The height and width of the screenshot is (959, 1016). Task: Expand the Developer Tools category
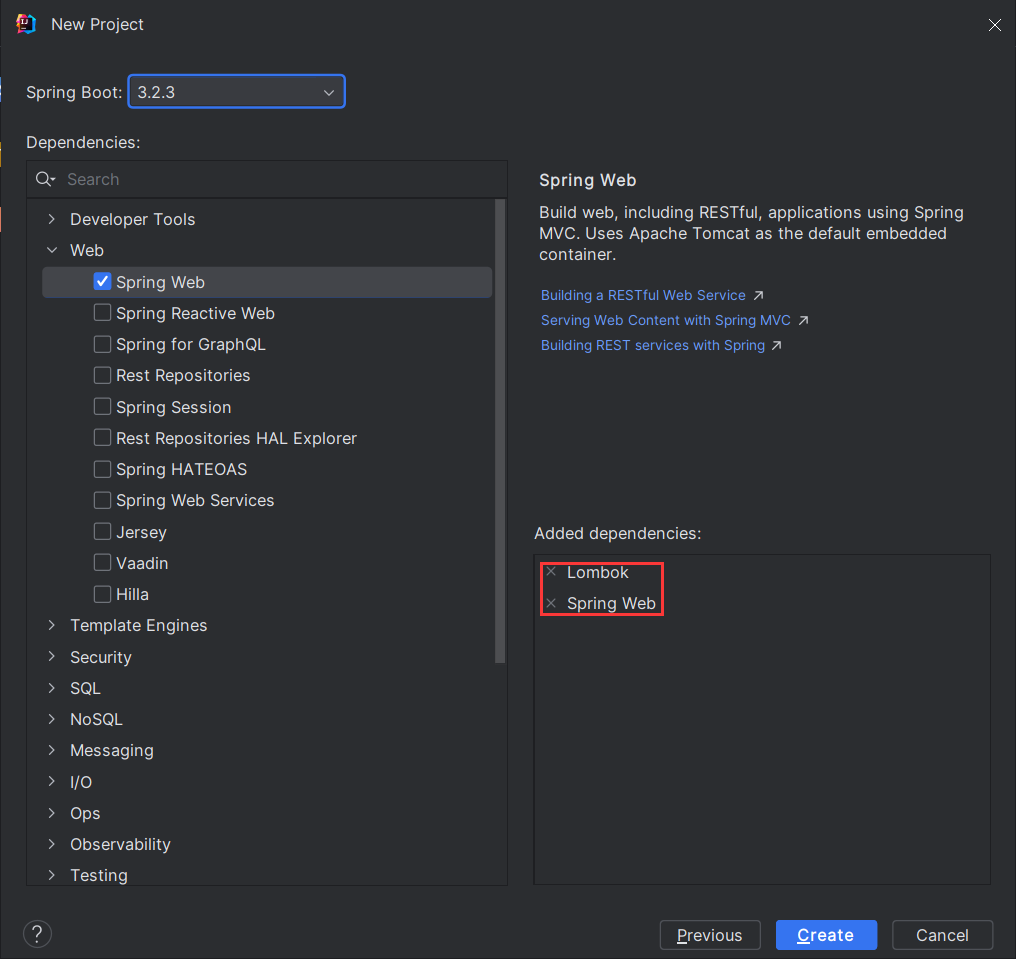click(52, 219)
